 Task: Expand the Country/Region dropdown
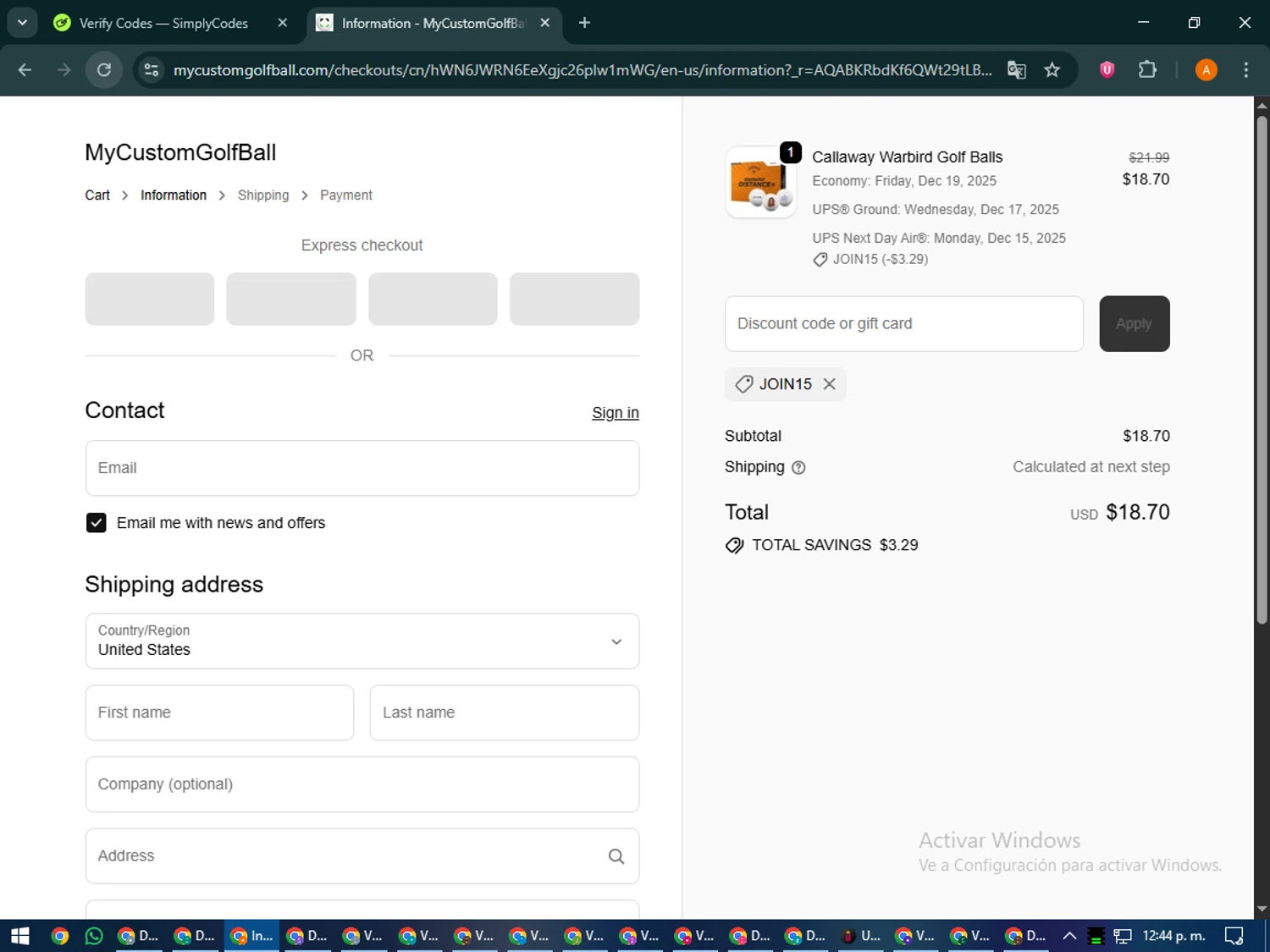coord(362,641)
